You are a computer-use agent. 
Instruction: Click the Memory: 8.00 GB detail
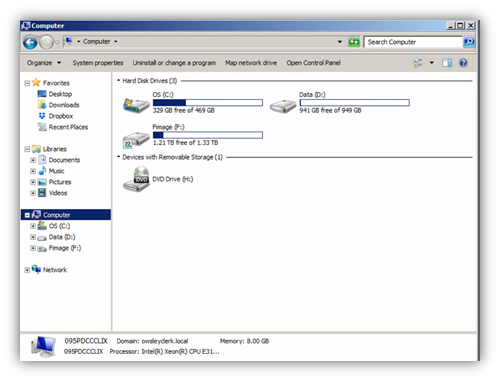tap(244, 341)
